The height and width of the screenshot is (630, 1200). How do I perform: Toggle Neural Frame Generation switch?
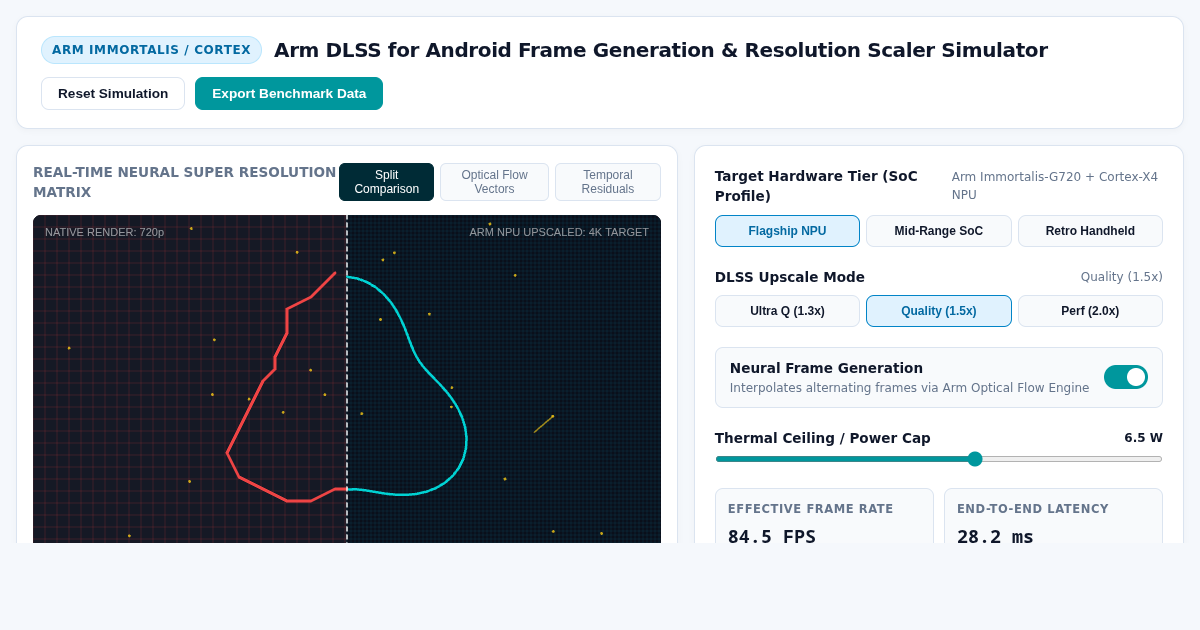(x=1126, y=377)
